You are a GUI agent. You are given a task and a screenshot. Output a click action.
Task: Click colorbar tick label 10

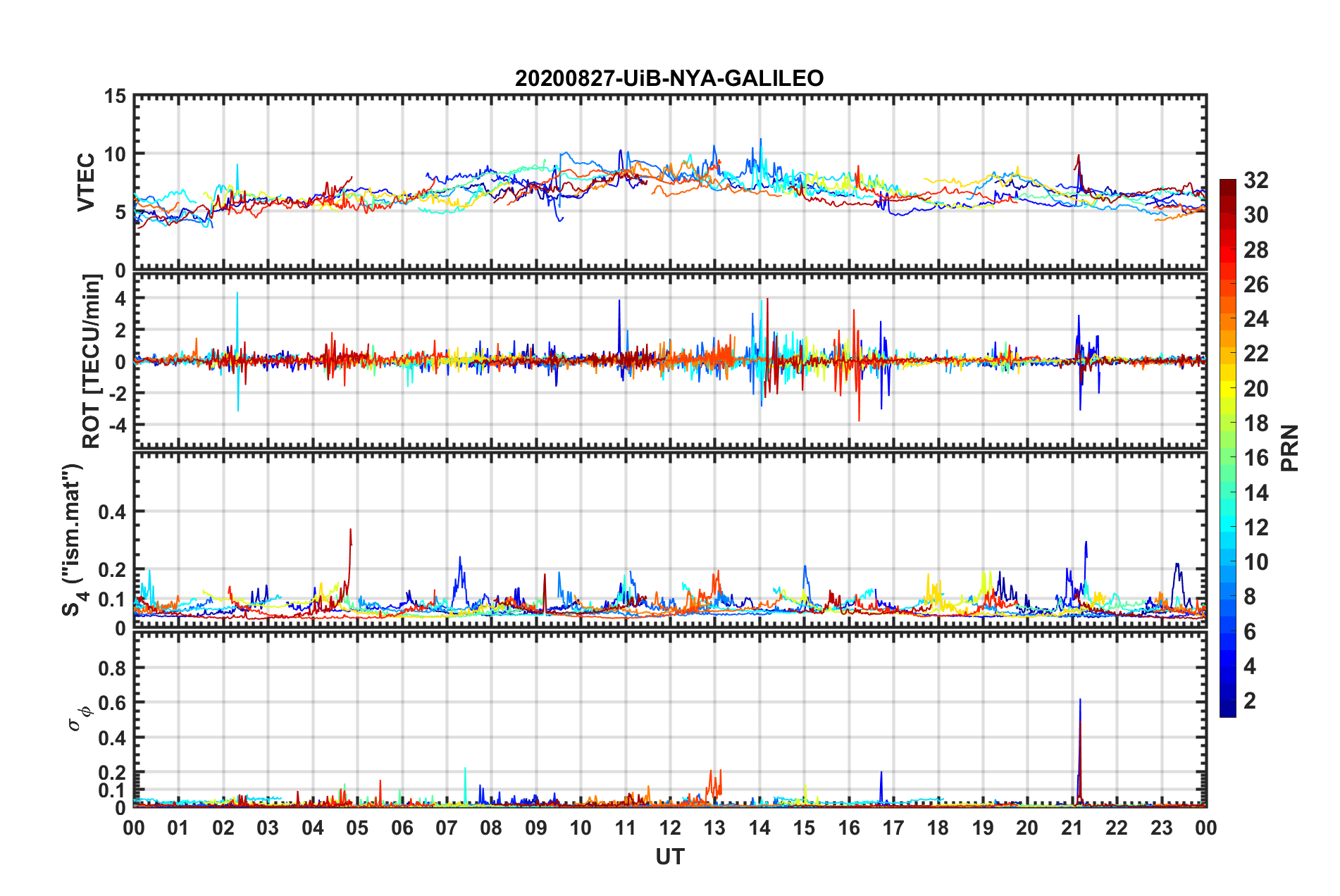[1255, 561]
